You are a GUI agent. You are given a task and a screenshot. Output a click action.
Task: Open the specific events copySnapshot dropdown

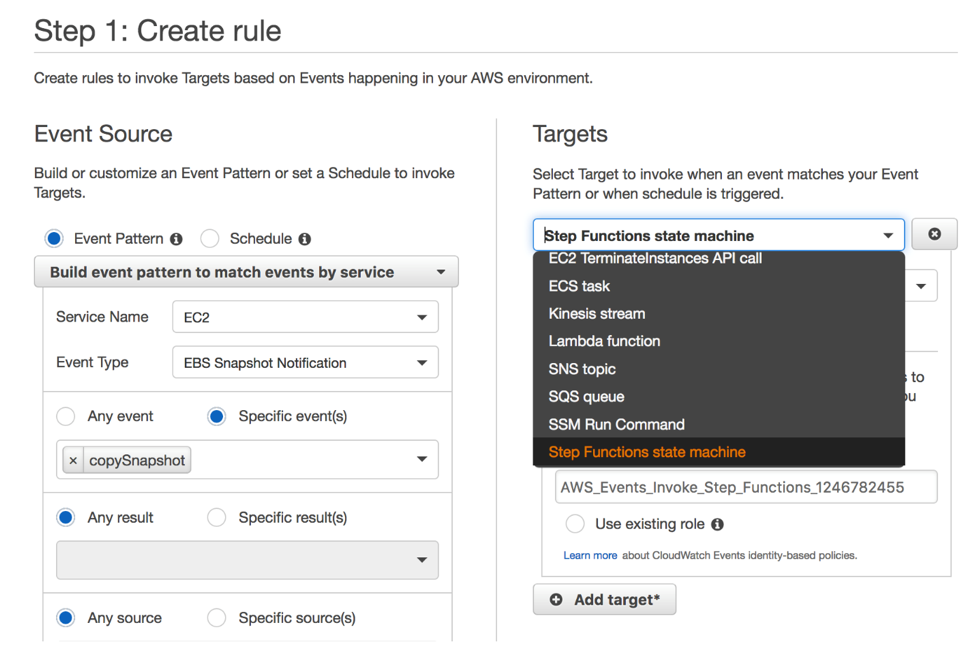tap(421, 460)
